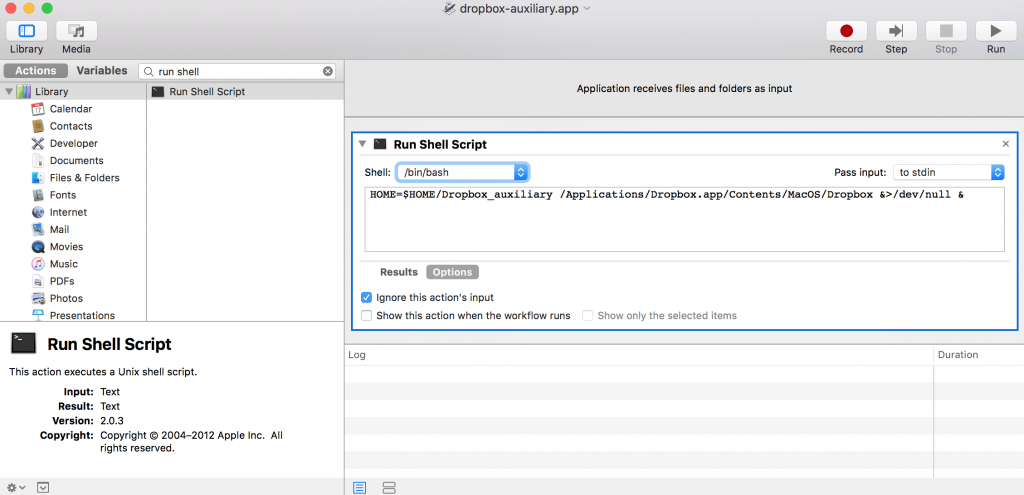Toggle the Library panel toolbar button
1024x495 pixels.
point(27,31)
